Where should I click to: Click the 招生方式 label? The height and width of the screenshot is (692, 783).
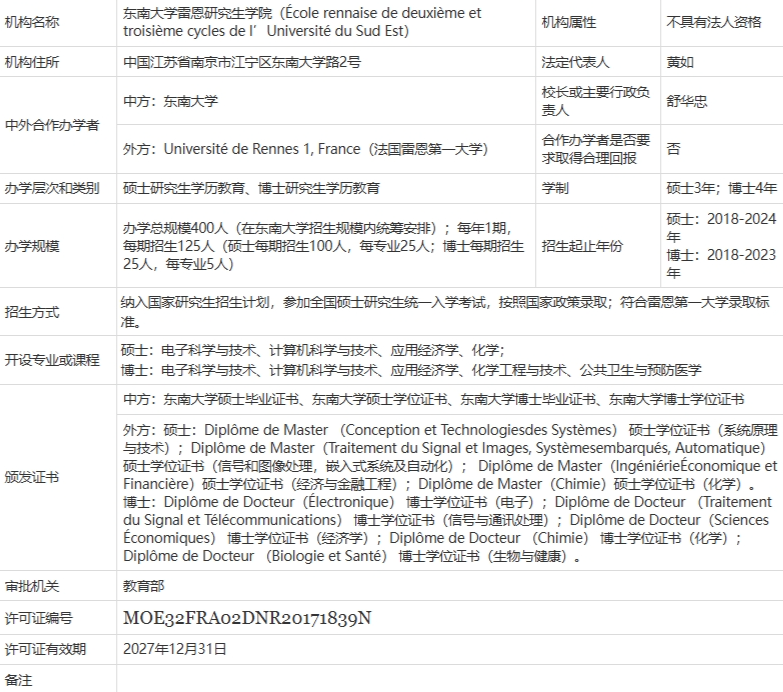32,312
